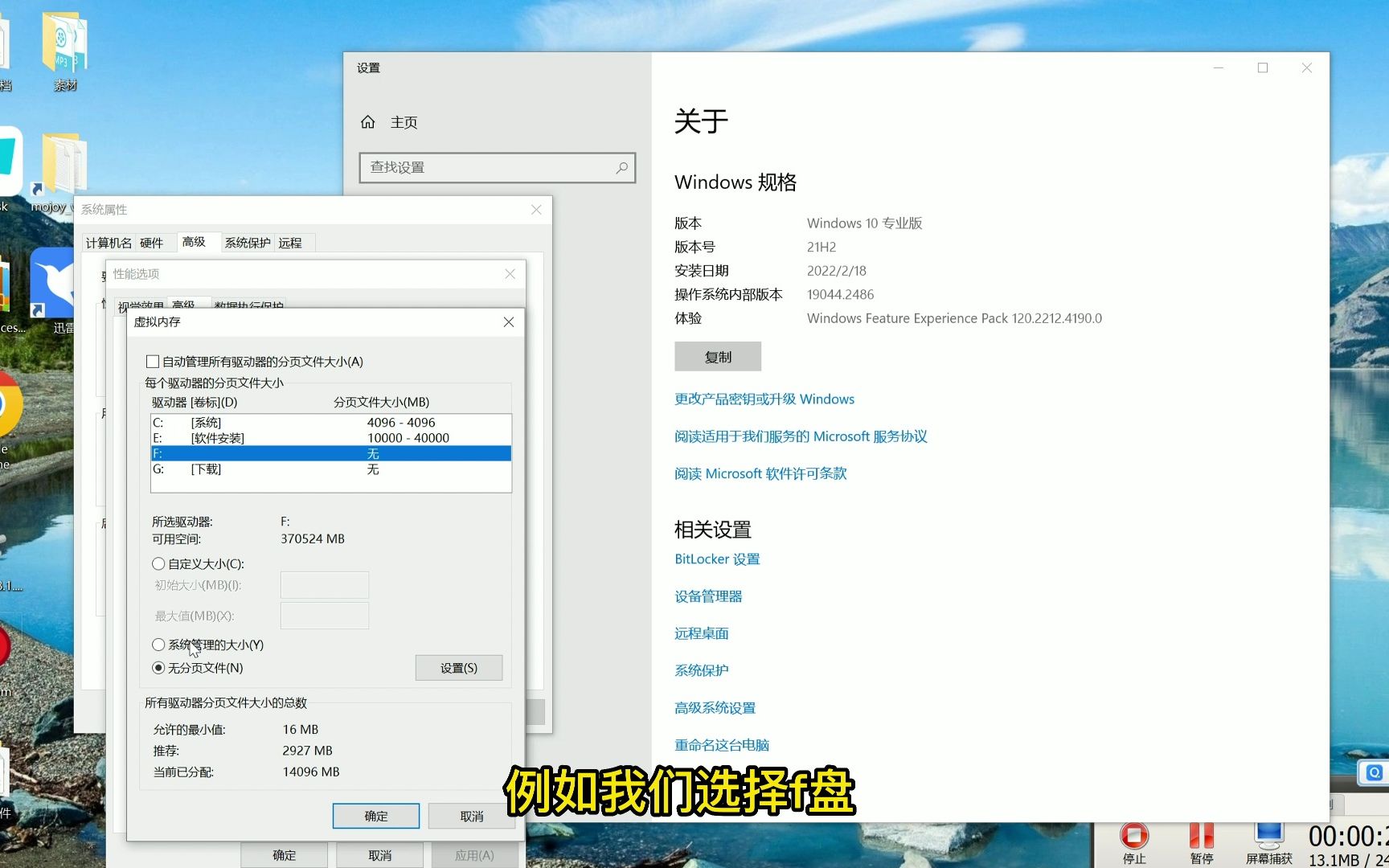Select the 自定义大小 radio button
The height and width of the screenshot is (868, 1389).
click(x=158, y=564)
